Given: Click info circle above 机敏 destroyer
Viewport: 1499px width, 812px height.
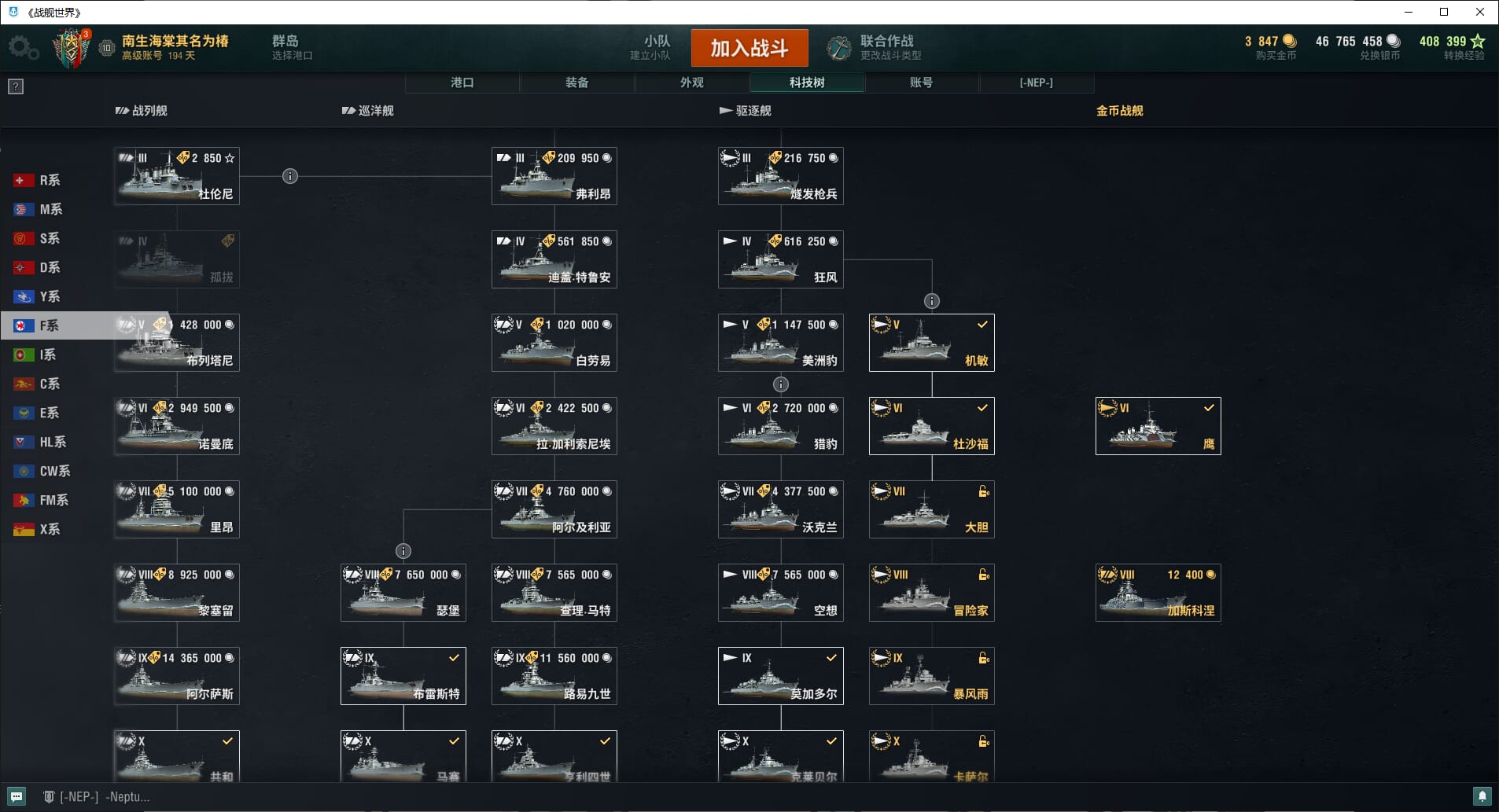Looking at the screenshot, I should tap(932, 301).
